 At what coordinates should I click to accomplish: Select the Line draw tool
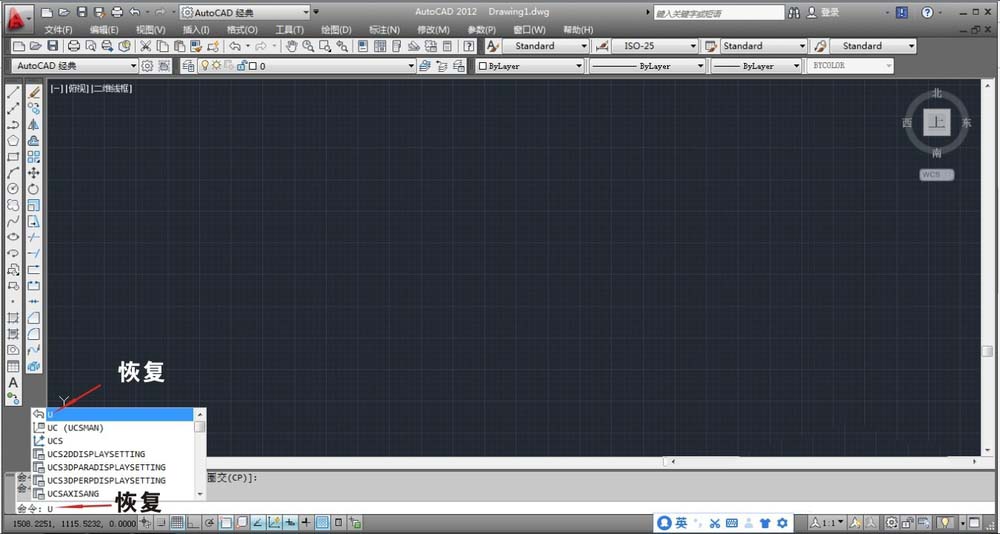pyautogui.click(x=13, y=93)
